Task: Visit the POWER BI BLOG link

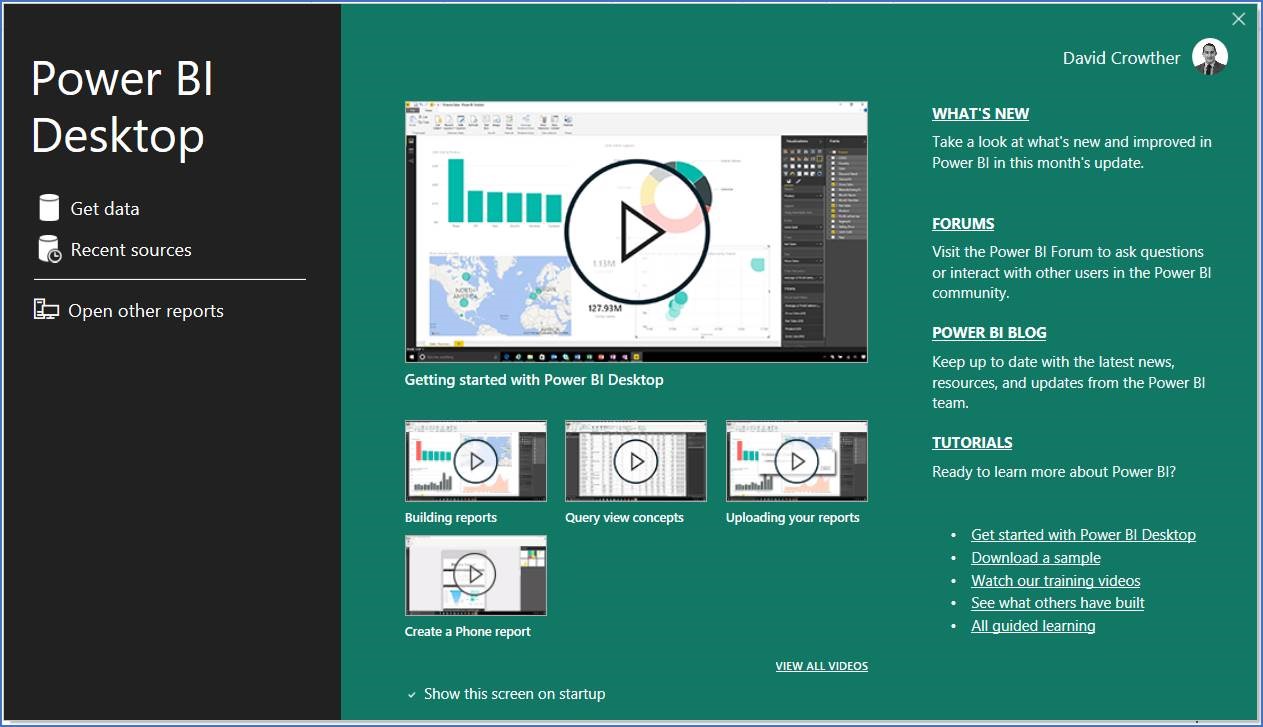Action: (989, 333)
